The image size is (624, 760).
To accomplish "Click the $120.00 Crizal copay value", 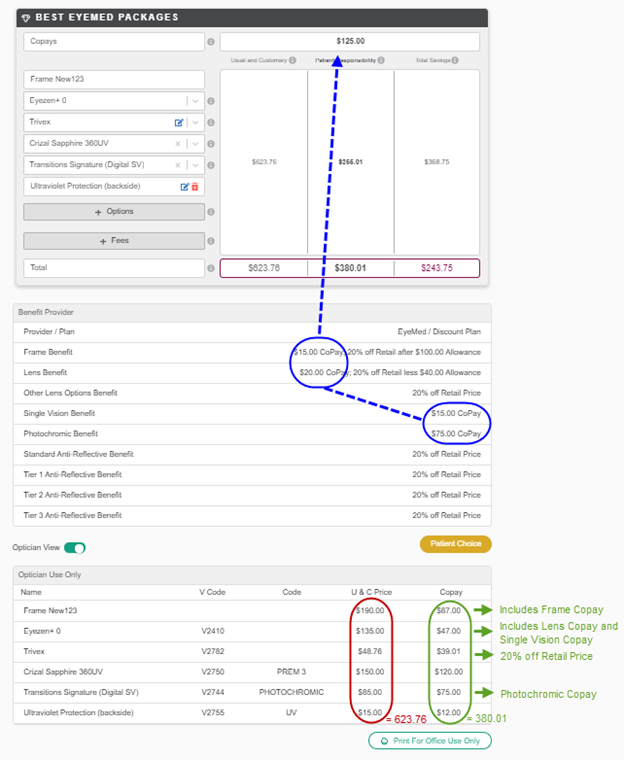I will tap(449, 672).
